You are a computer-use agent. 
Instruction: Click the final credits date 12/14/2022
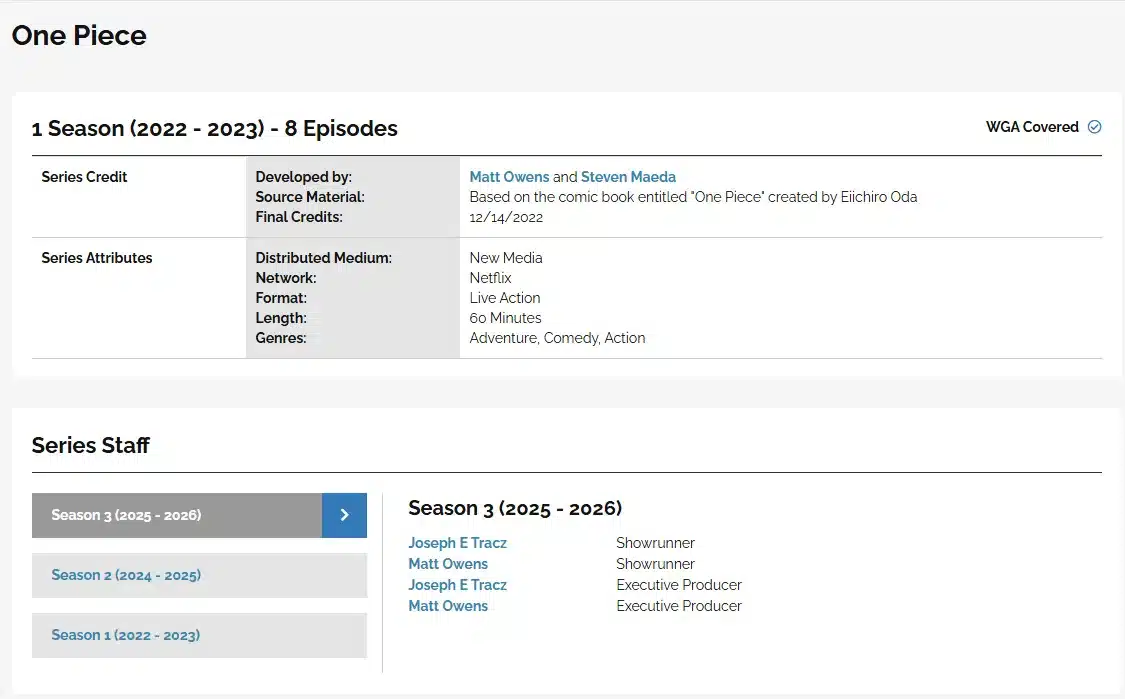click(x=505, y=217)
